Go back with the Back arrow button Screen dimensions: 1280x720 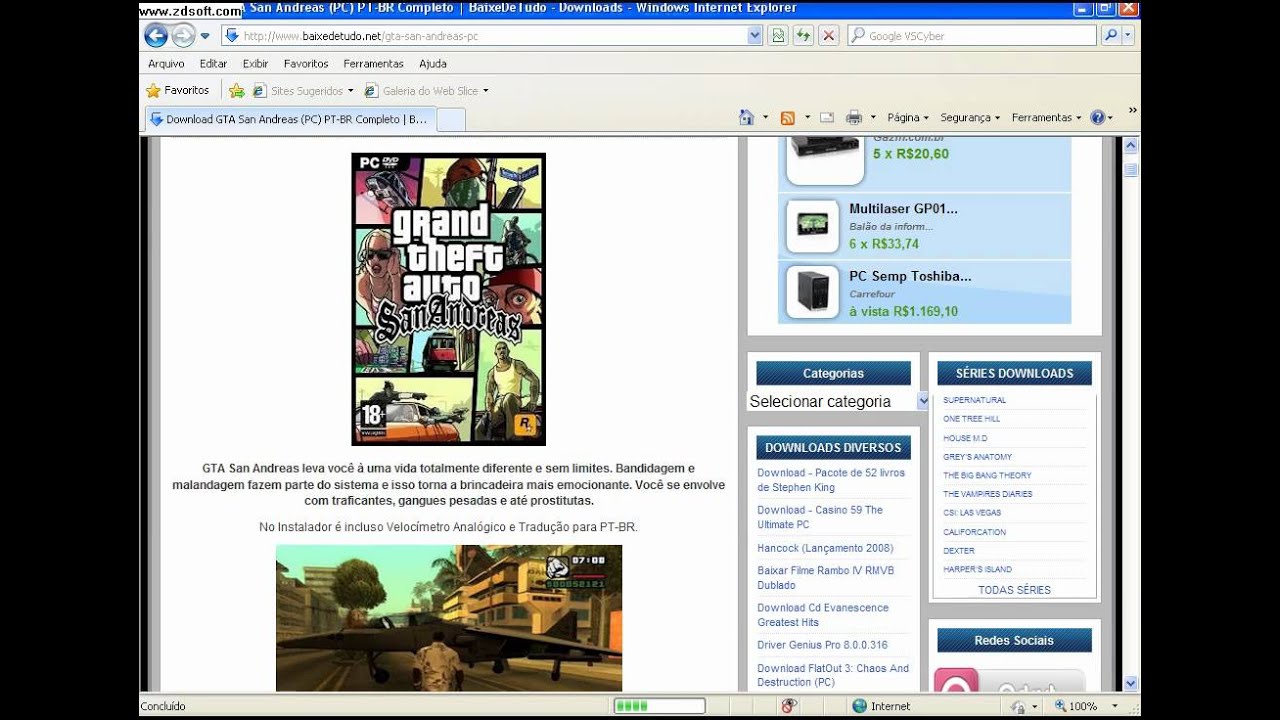point(156,36)
